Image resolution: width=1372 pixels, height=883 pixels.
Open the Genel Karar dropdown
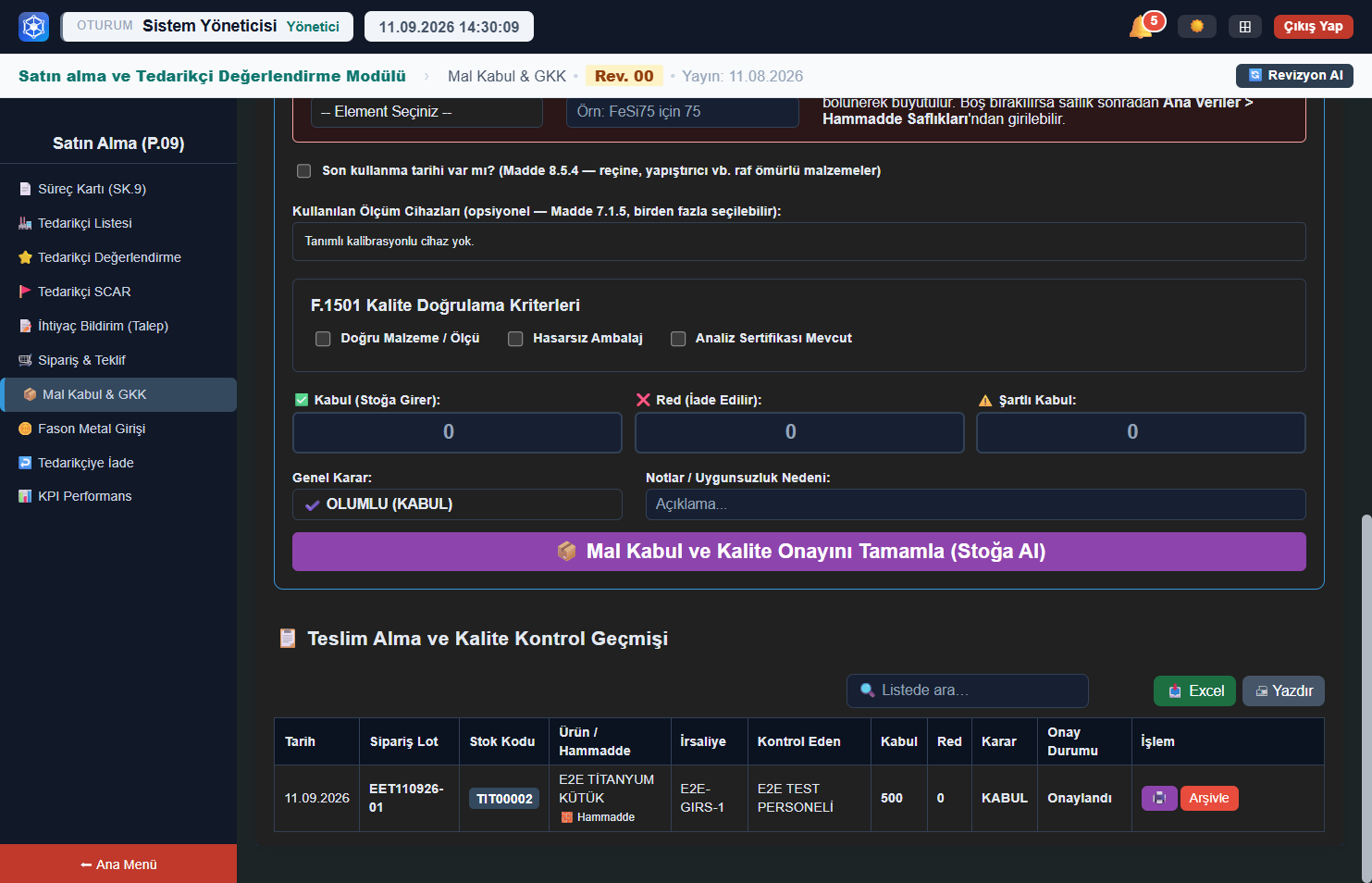click(457, 504)
